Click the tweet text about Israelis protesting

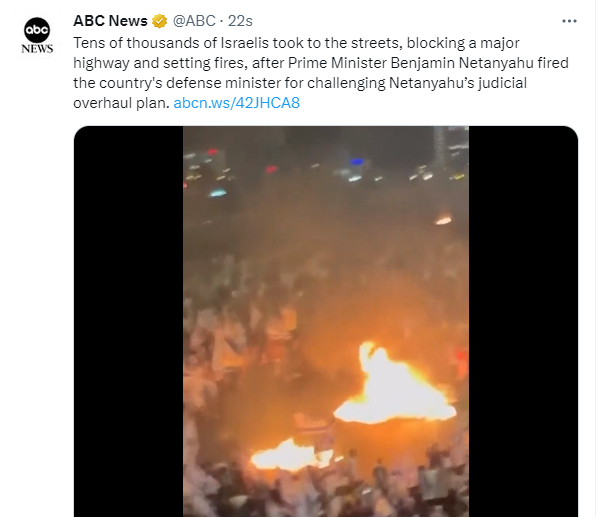pyautogui.click(x=320, y=73)
